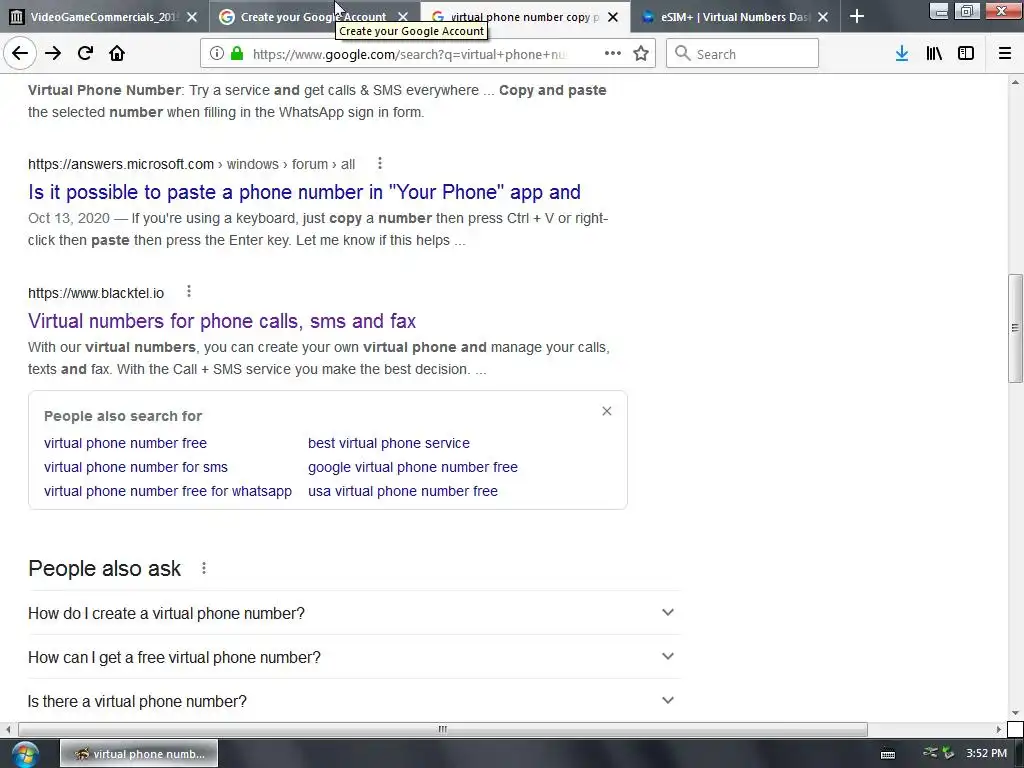Image resolution: width=1024 pixels, height=768 pixels.
Task: Click the scroll right arrow
Action: [999, 729]
